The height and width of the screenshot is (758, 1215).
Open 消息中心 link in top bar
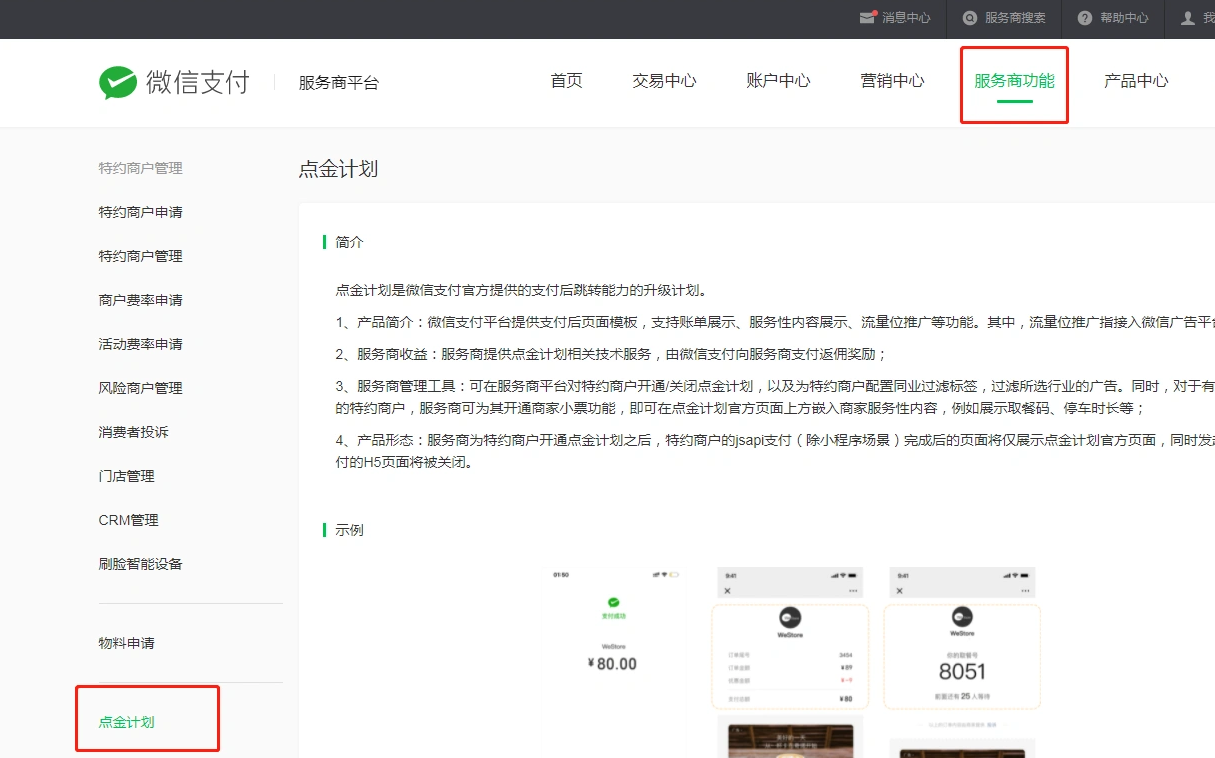coord(906,18)
